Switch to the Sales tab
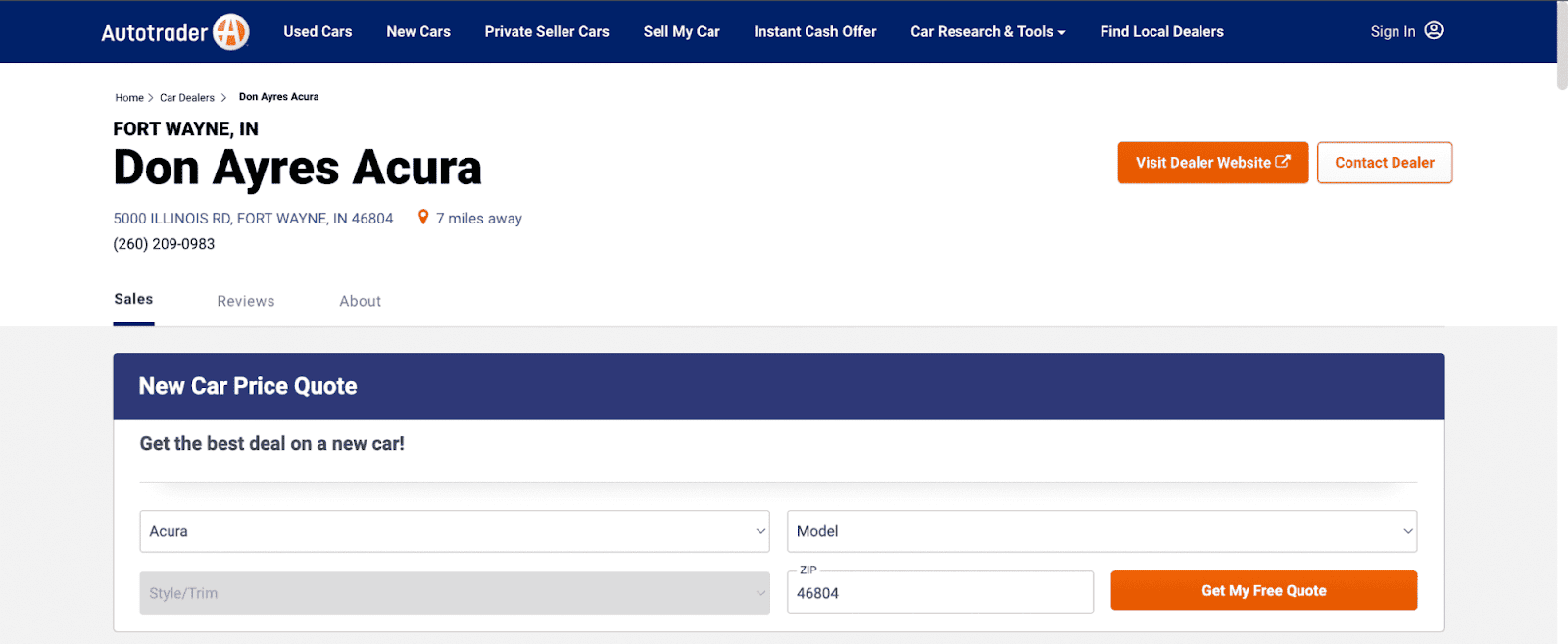 [133, 300]
